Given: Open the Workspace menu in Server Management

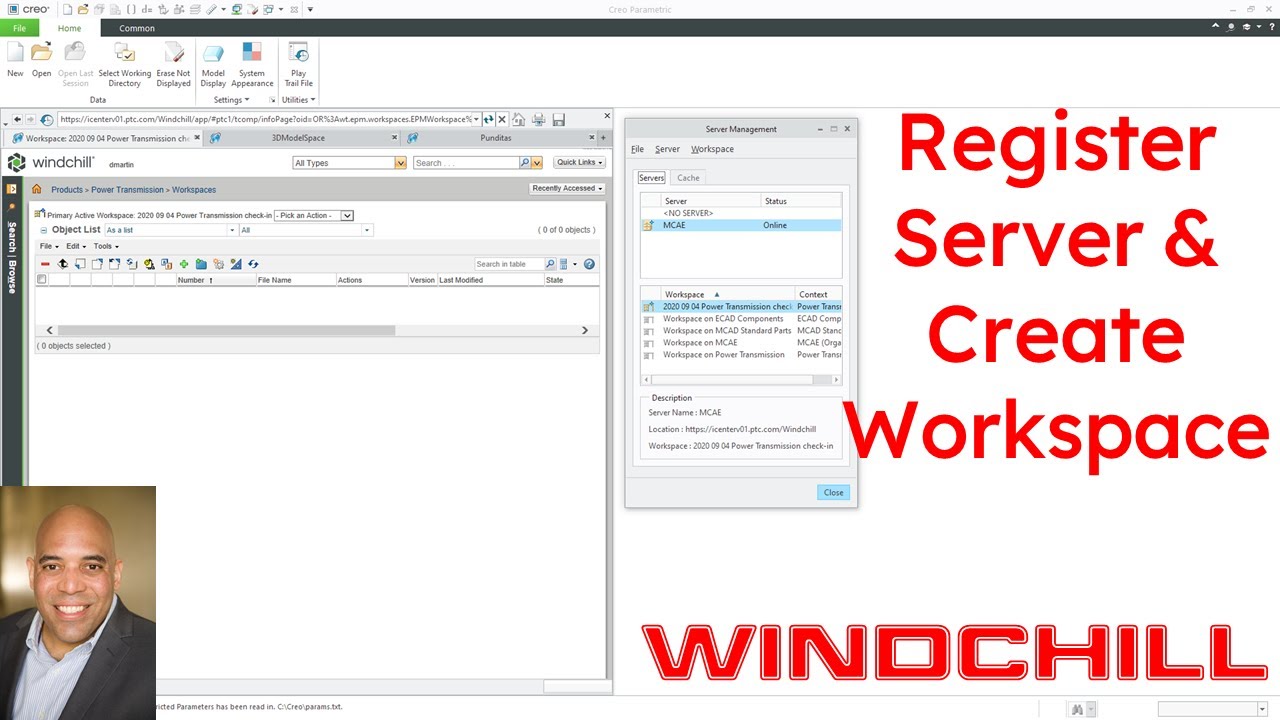Looking at the screenshot, I should pyautogui.click(x=712, y=149).
